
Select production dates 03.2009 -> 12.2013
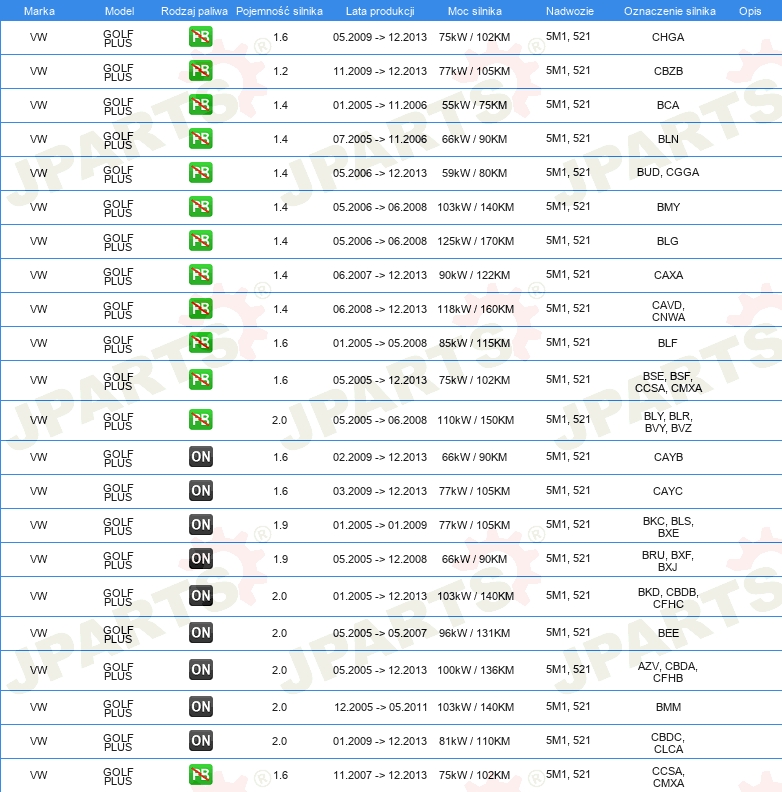pyautogui.click(x=379, y=491)
